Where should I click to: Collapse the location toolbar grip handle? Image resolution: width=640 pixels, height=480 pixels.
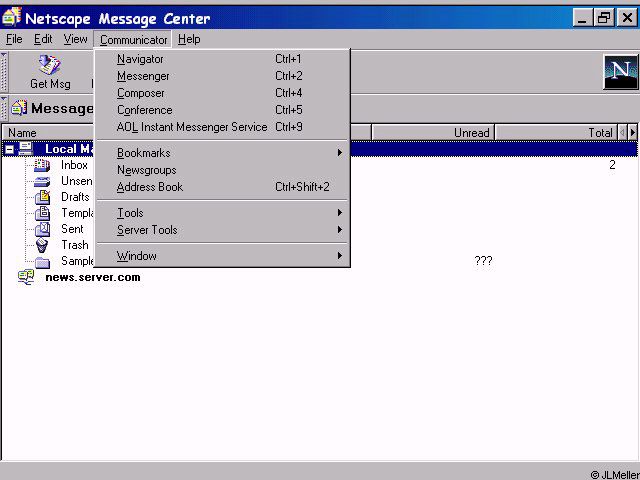4,108
